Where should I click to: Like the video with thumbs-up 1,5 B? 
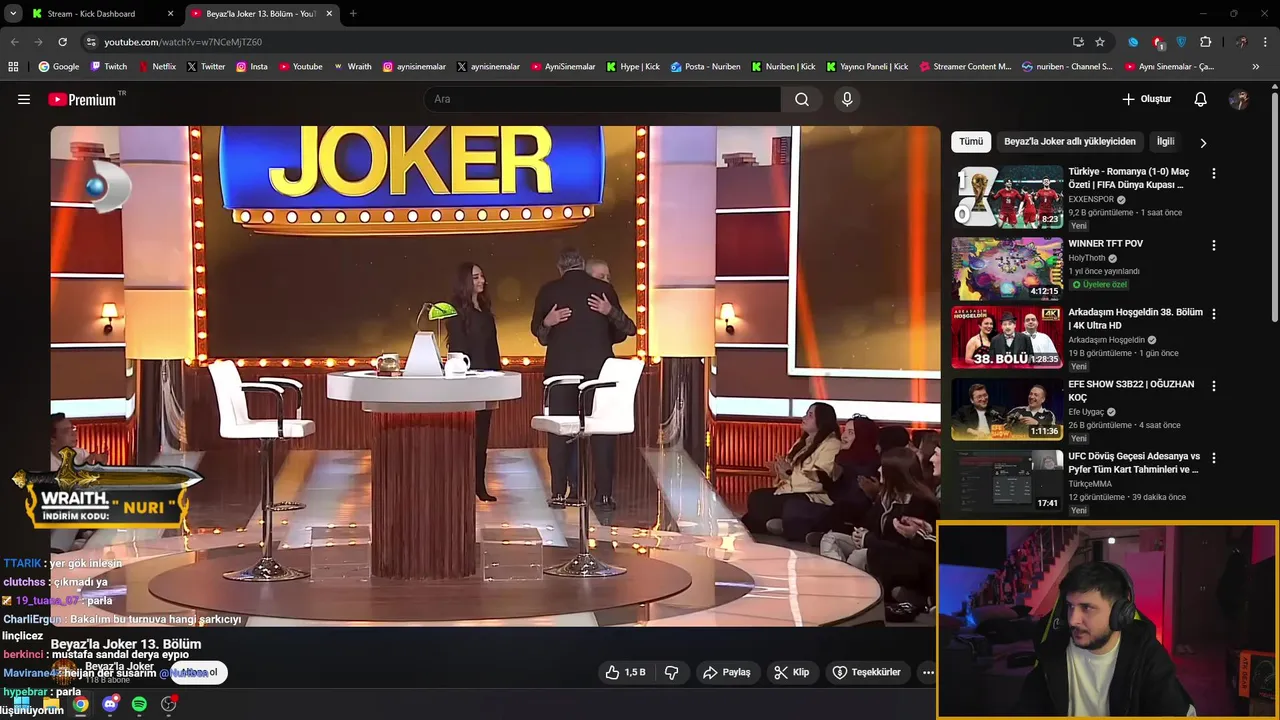[625, 672]
